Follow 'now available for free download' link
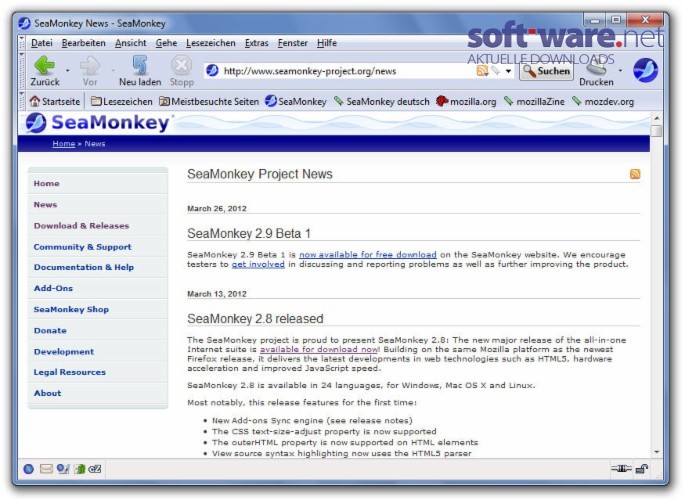 click(367, 255)
